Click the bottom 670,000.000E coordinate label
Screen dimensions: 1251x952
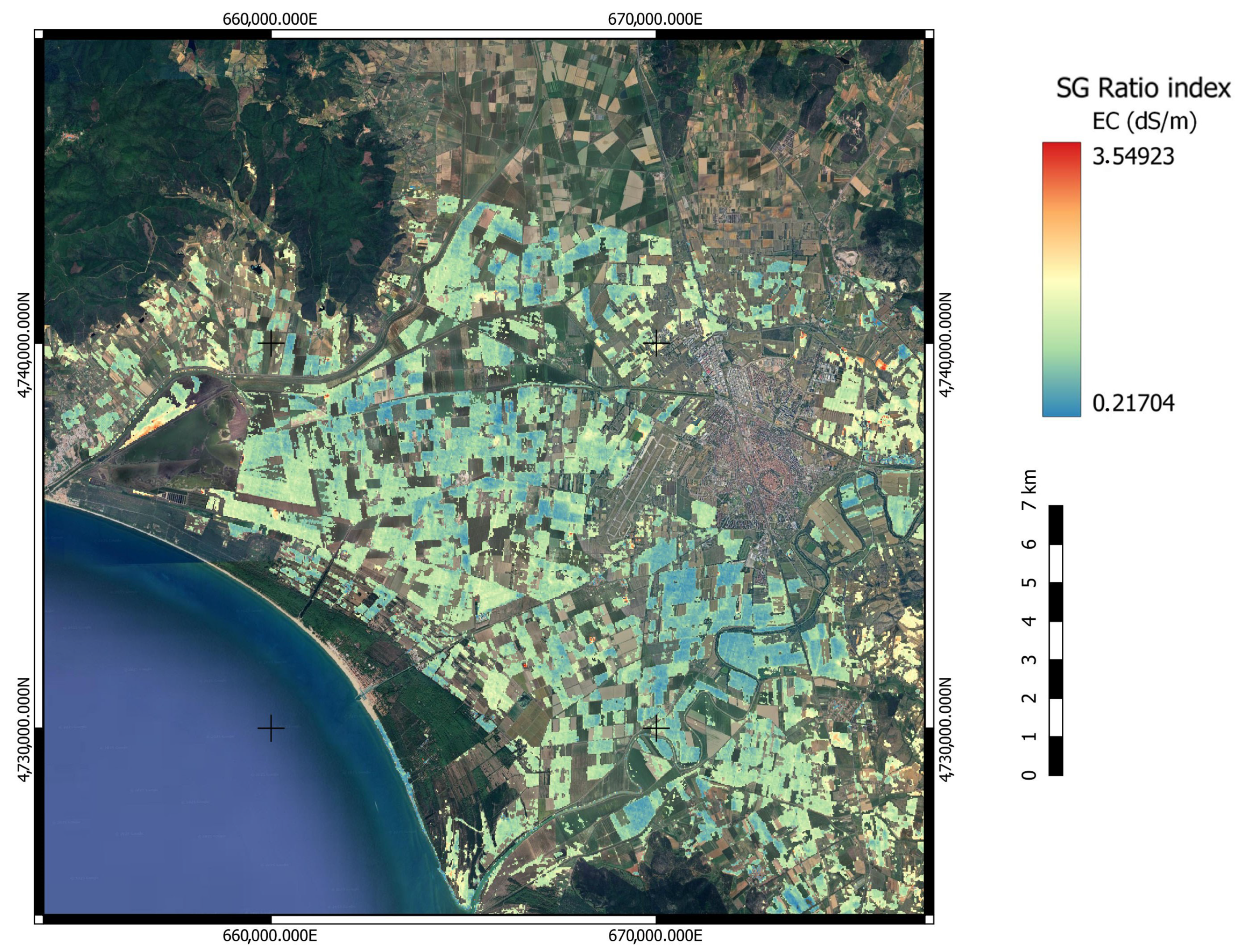[x=655, y=936]
